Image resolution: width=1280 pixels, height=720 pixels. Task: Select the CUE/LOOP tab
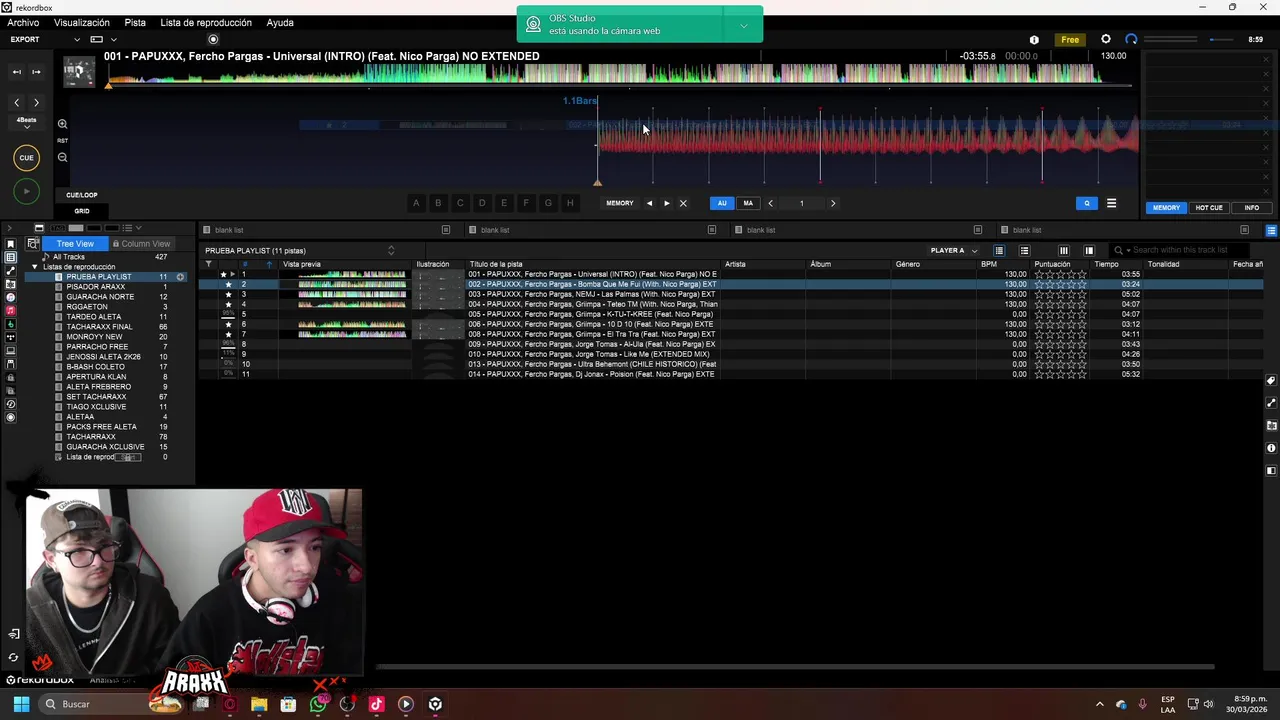82,195
